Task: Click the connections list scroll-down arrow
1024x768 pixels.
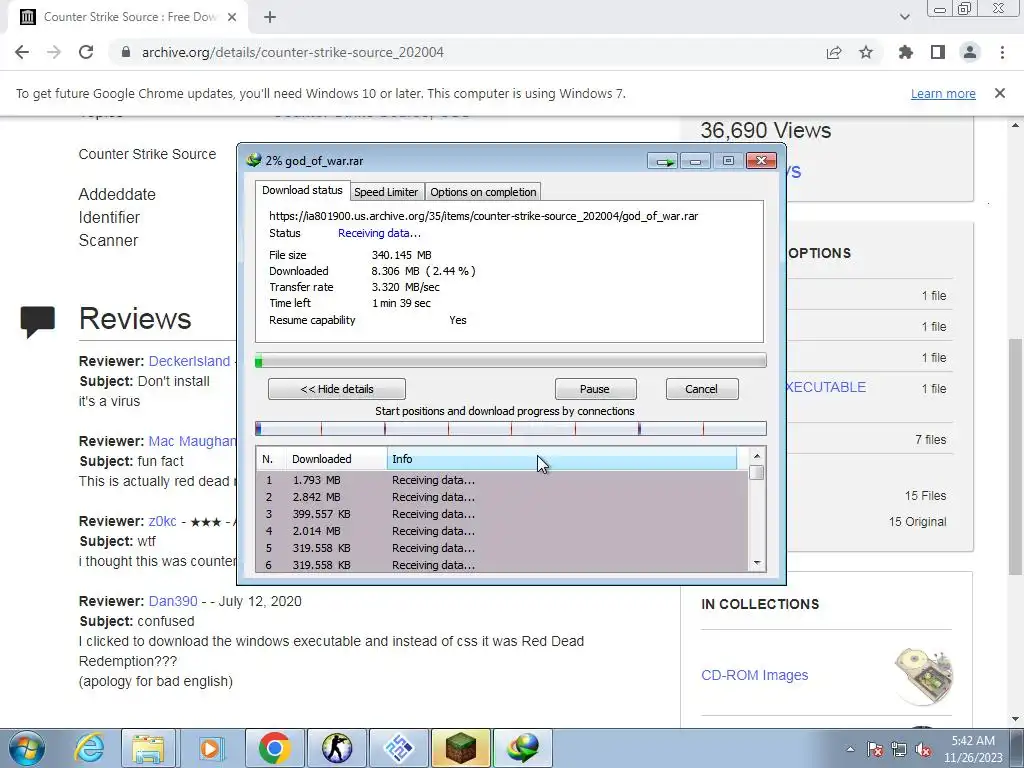Action: pos(757,563)
